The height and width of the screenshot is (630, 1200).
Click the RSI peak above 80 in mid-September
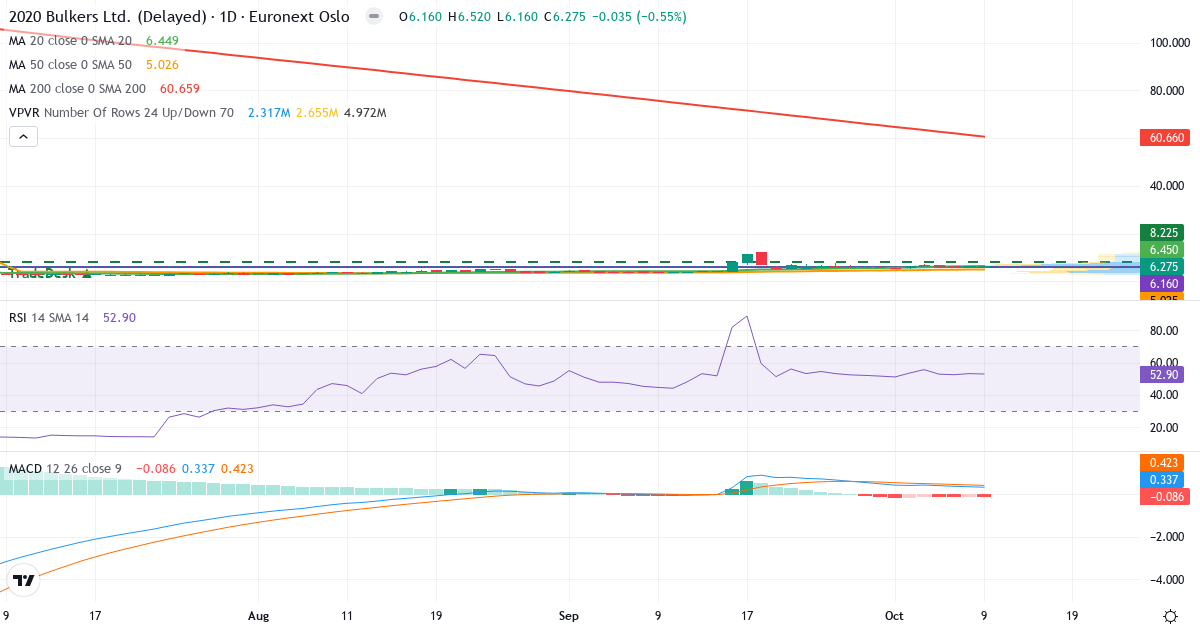coord(746,318)
